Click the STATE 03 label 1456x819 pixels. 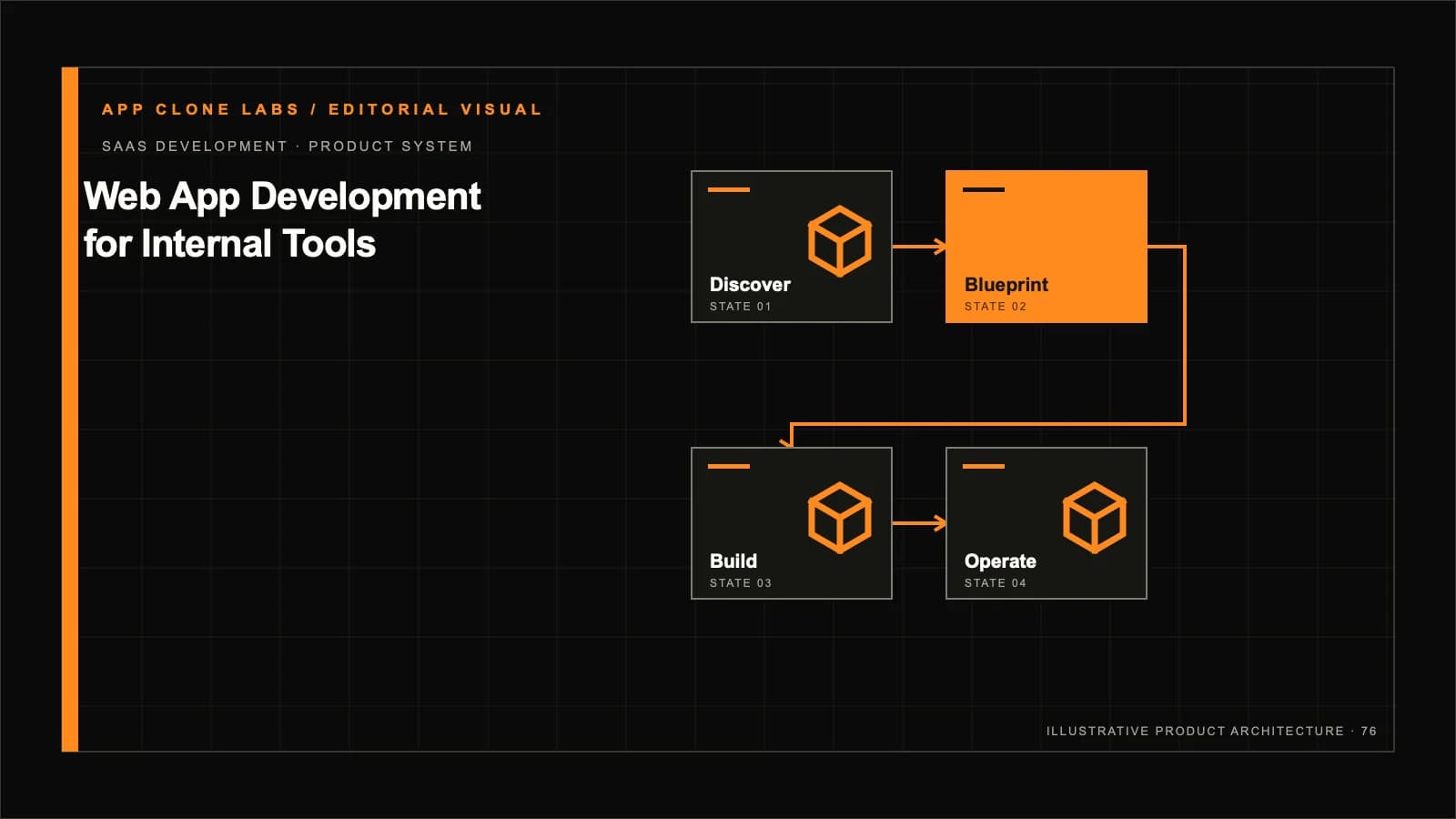click(x=741, y=583)
